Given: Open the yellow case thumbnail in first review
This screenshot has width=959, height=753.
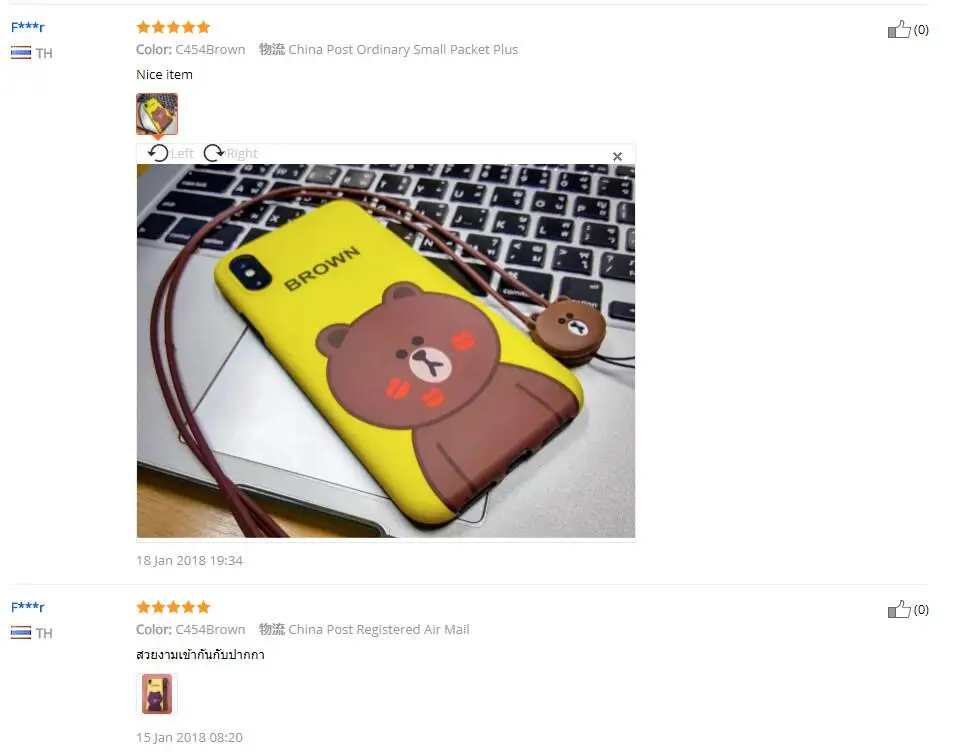Looking at the screenshot, I should click(157, 114).
